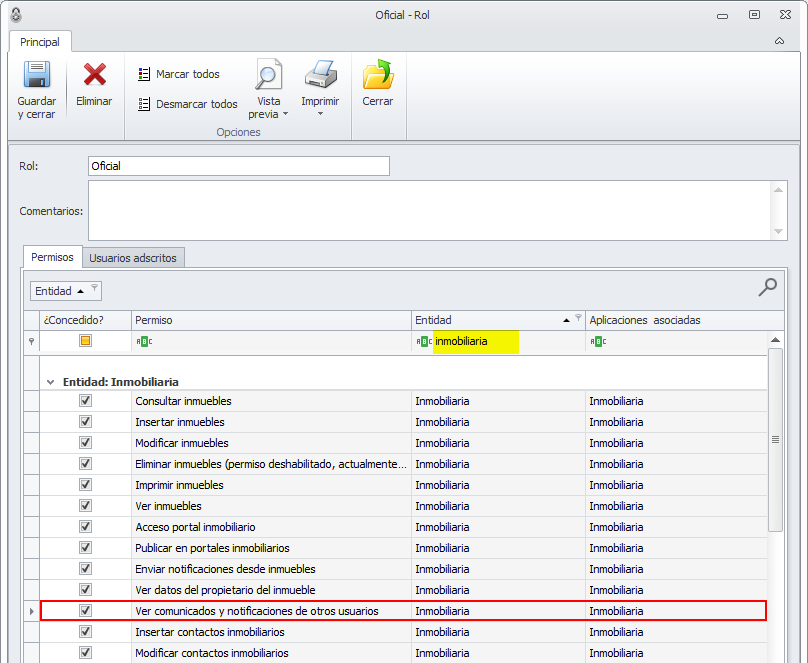Sort by the Permiso column header
808x663 pixels.
[270, 320]
